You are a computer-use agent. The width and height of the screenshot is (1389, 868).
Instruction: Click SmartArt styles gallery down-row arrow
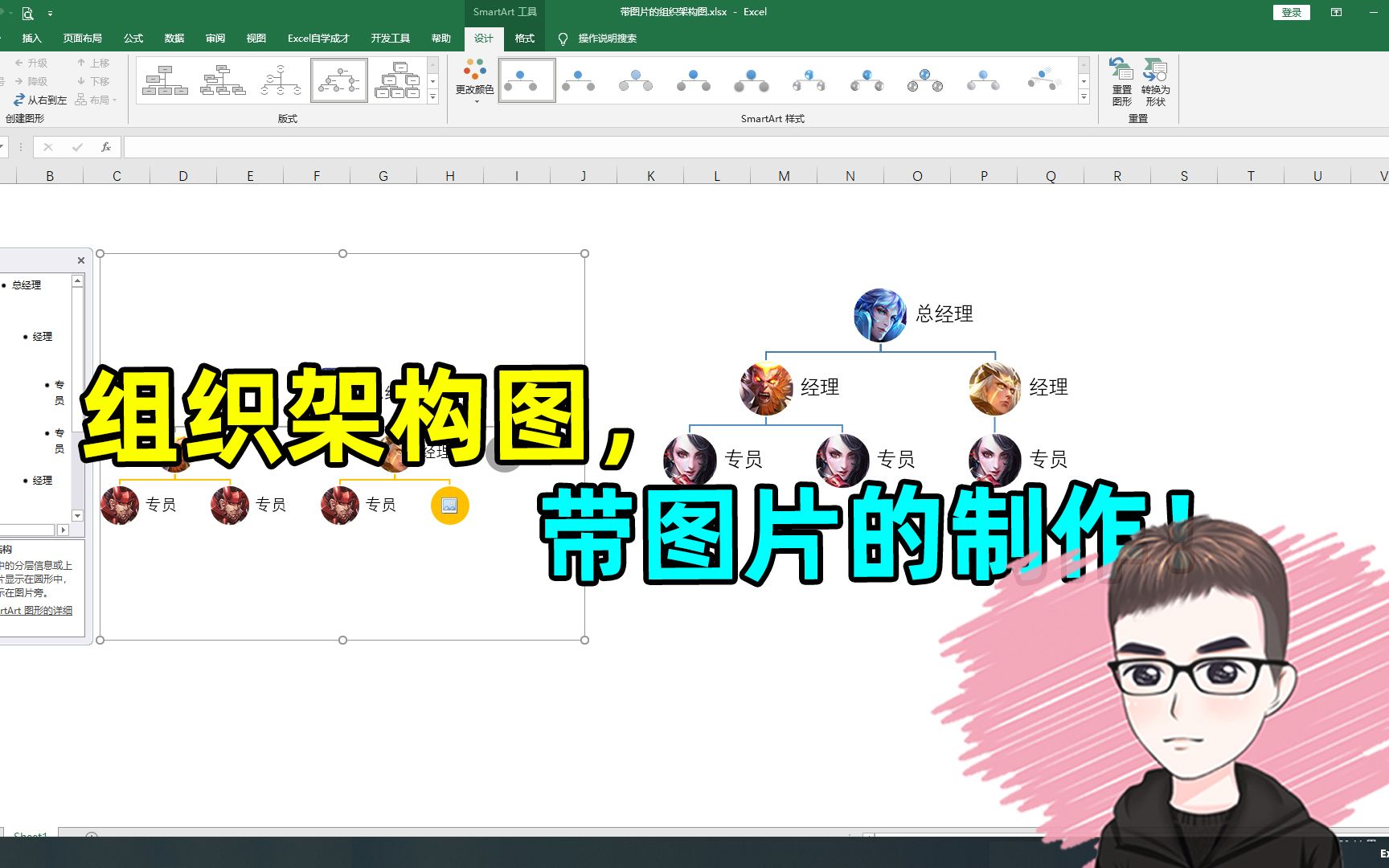1084,81
